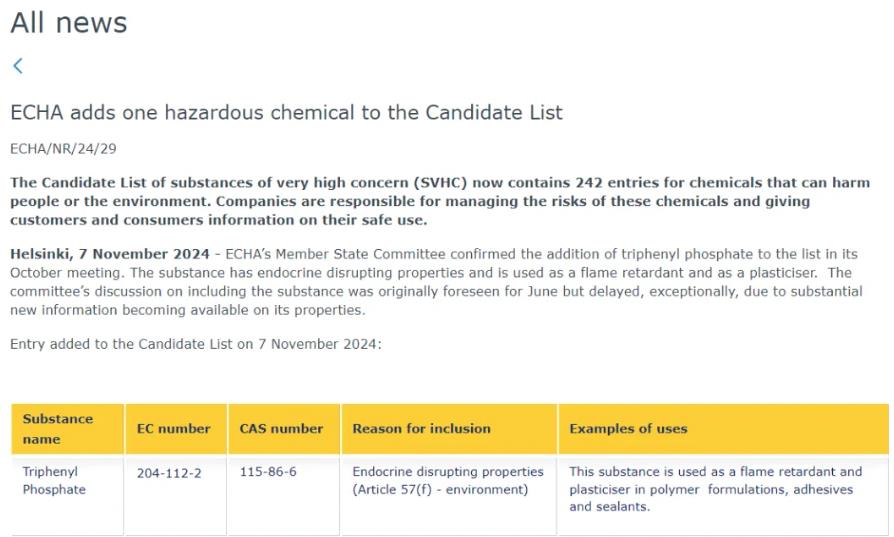
Task: Click the reference number ECHA/NR/24/29
Action: pyautogui.click(x=63, y=149)
